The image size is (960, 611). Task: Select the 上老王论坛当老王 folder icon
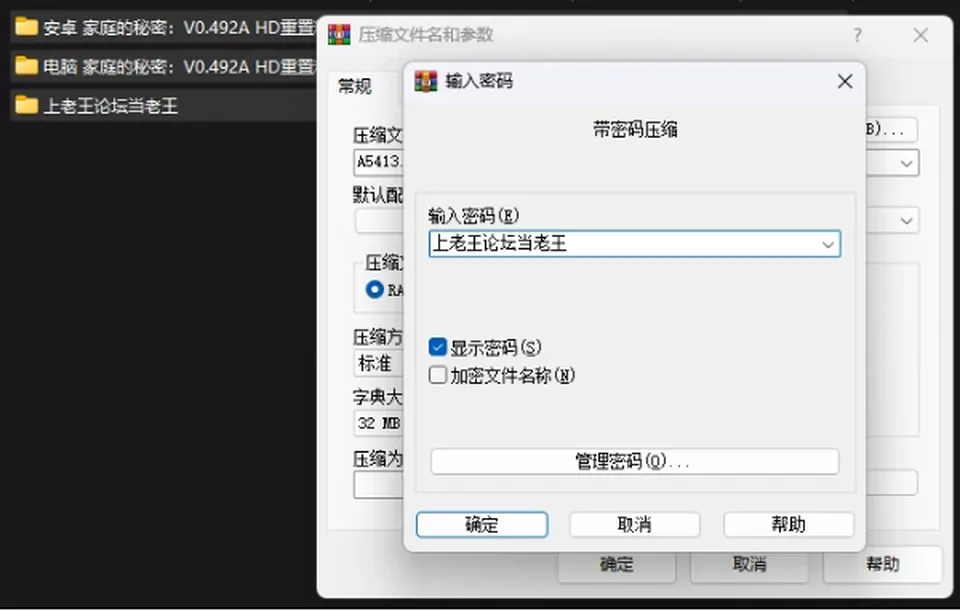26,105
